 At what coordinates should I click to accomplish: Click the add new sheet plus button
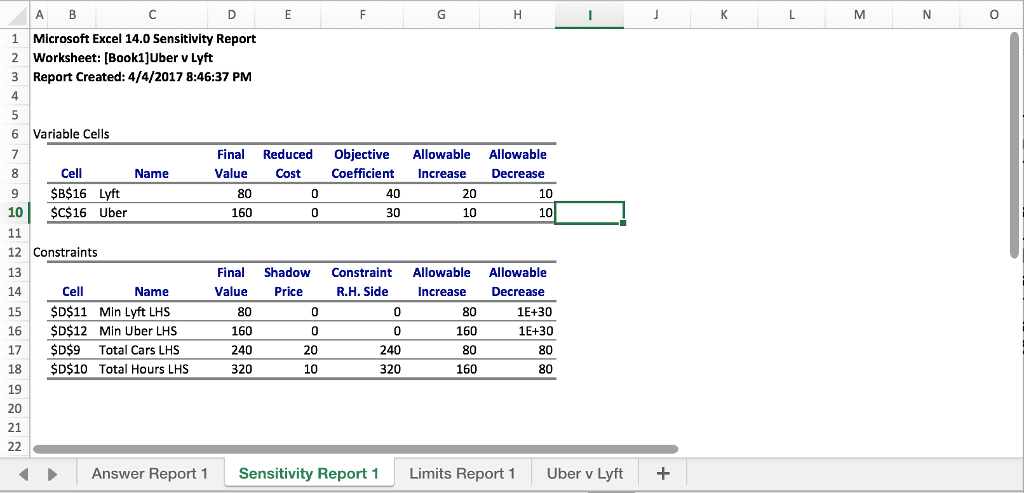tap(664, 473)
